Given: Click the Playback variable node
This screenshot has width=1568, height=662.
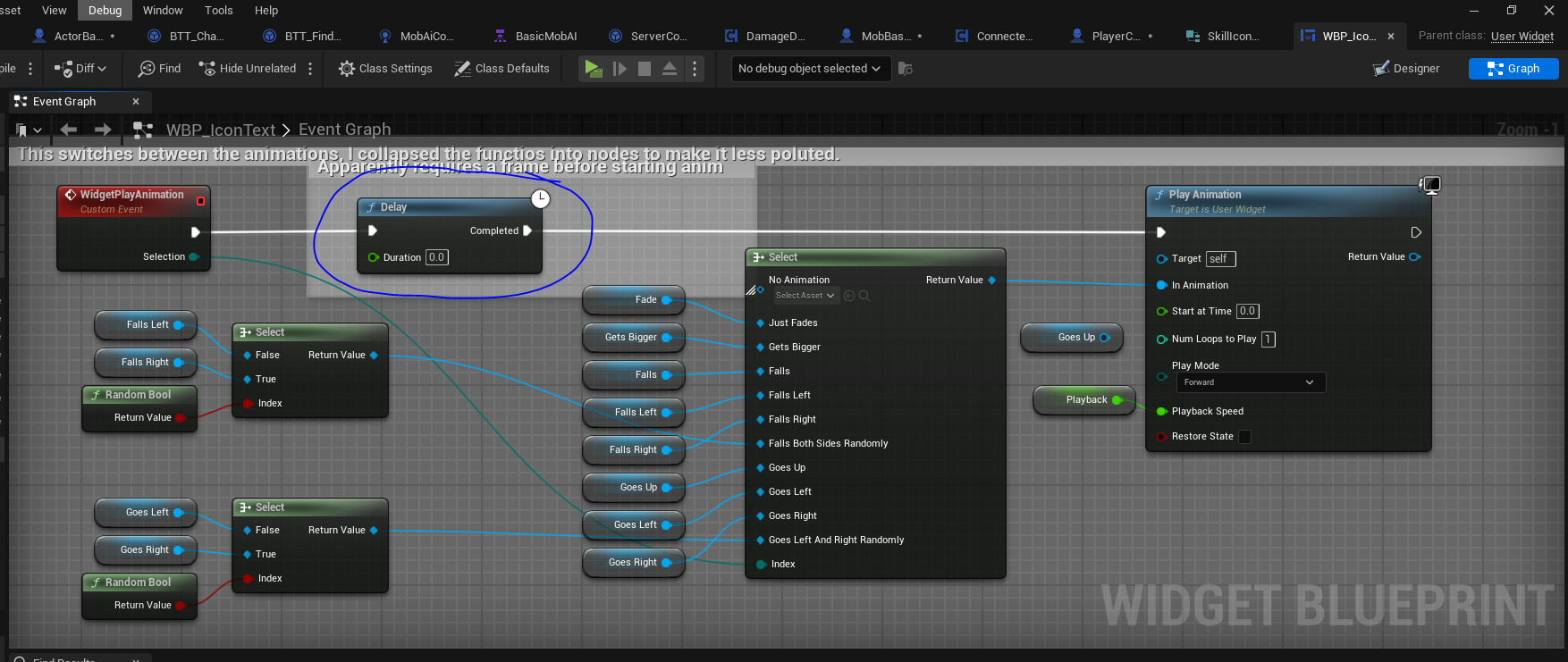Looking at the screenshot, I should [x=1084, y=400].
